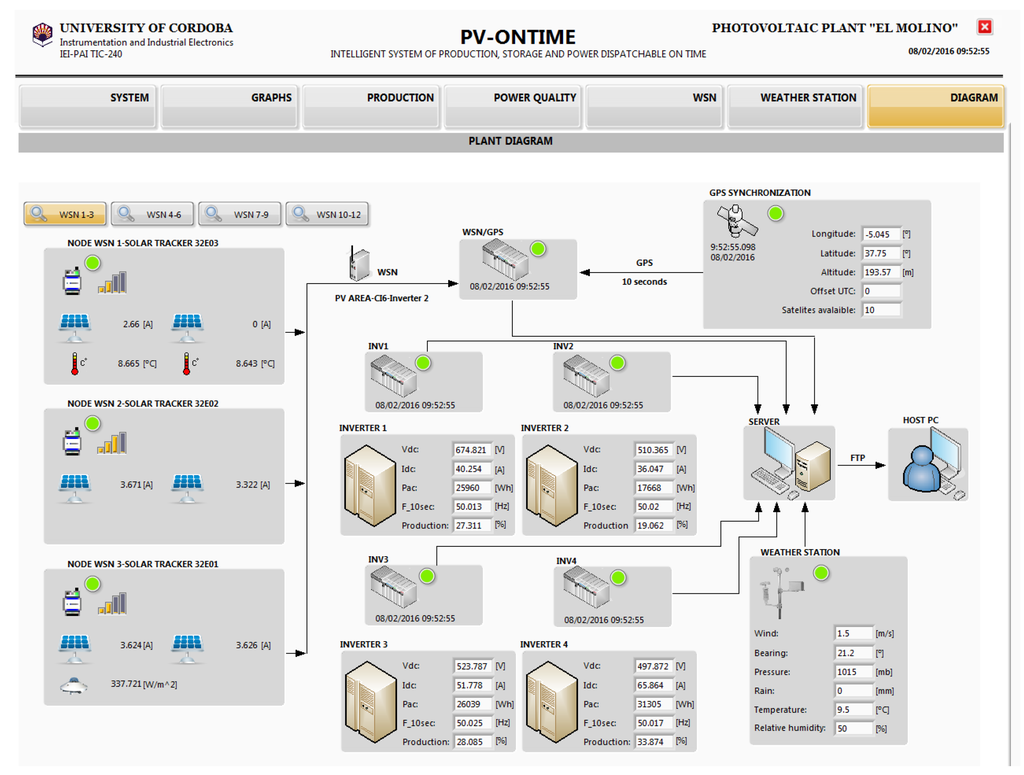Image resolution: width=1024 pixels, height=775 pixels.
Task: Close the PV-ONTIME application window
Action: 985,28
